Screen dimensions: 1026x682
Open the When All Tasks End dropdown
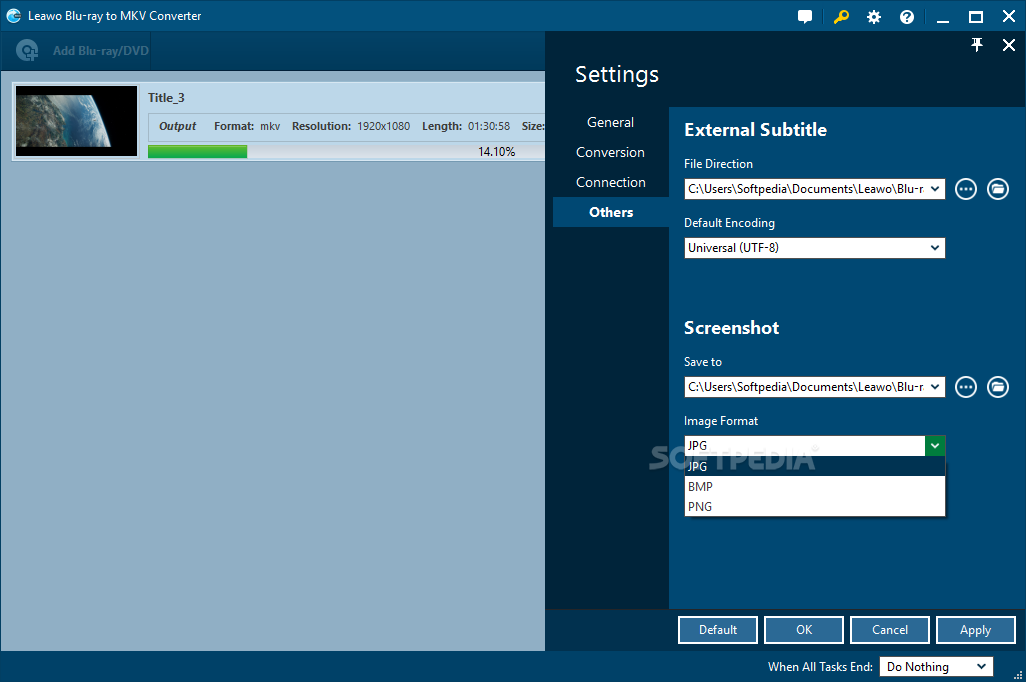pos(936,667)
